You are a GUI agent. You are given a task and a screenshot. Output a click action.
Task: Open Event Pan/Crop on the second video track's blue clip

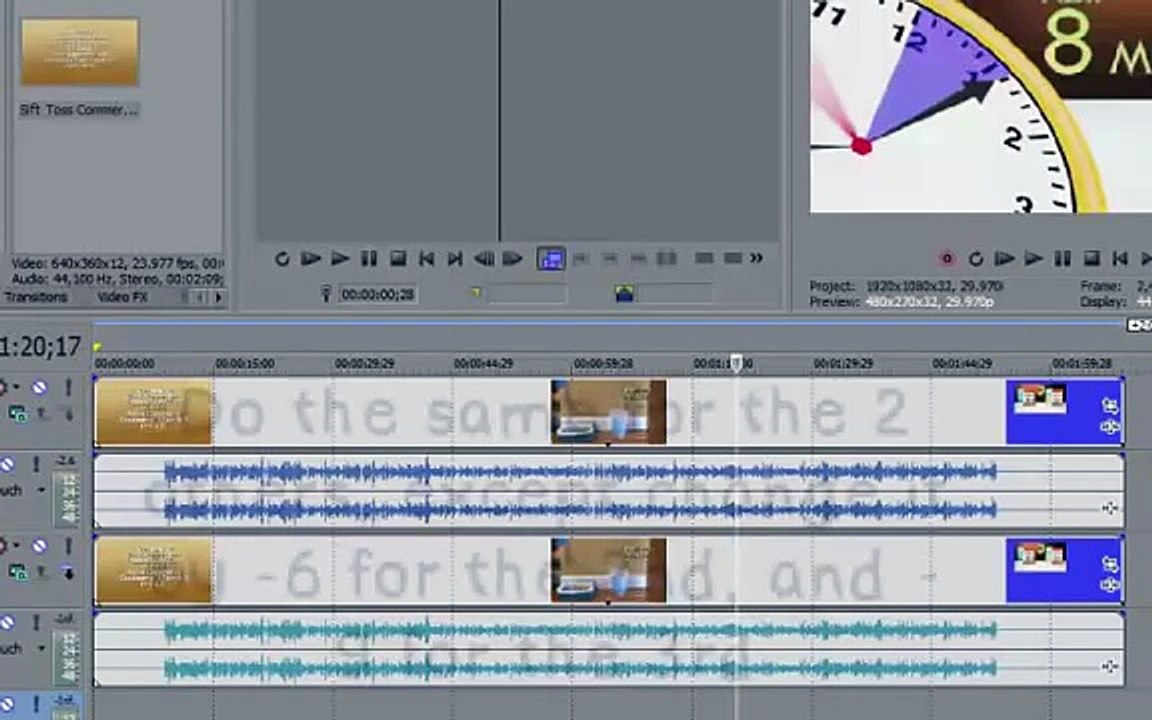pos(1109,564)
